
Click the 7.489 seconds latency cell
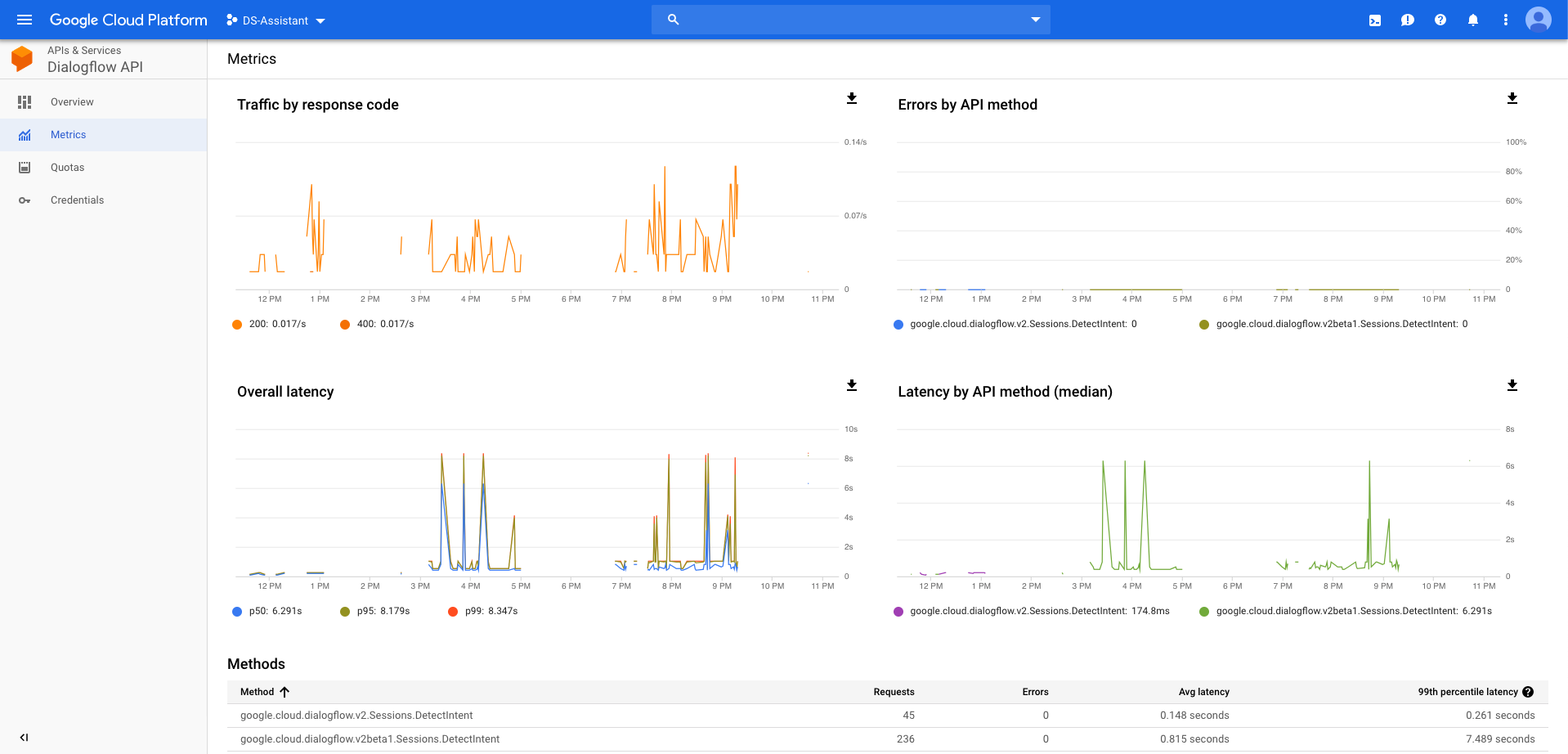(1500, 739)
